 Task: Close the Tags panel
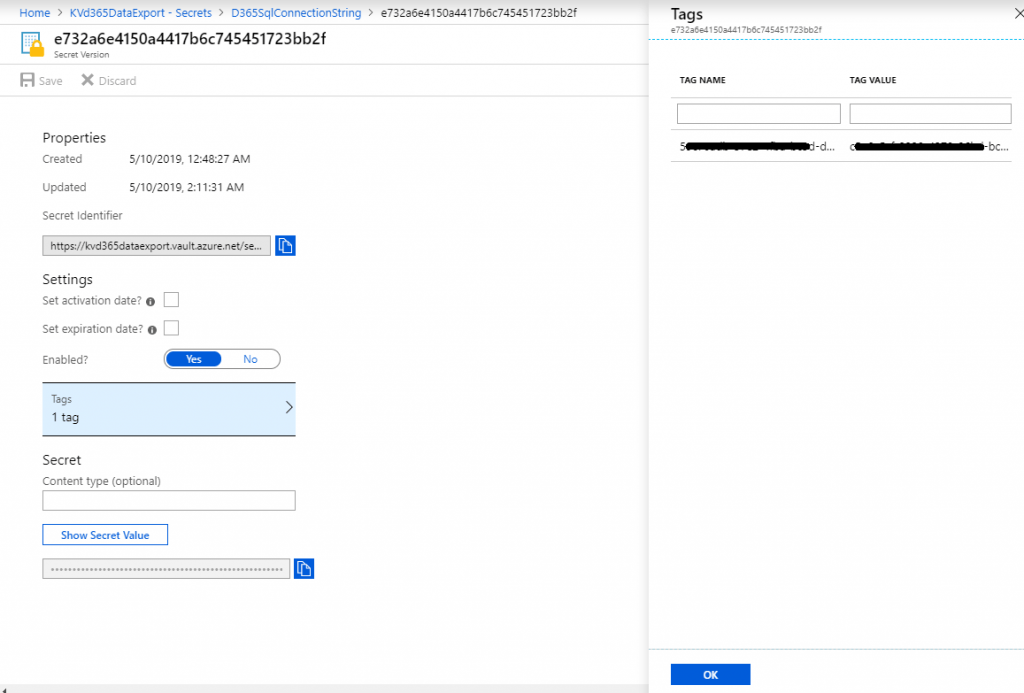coord(1019,13)
